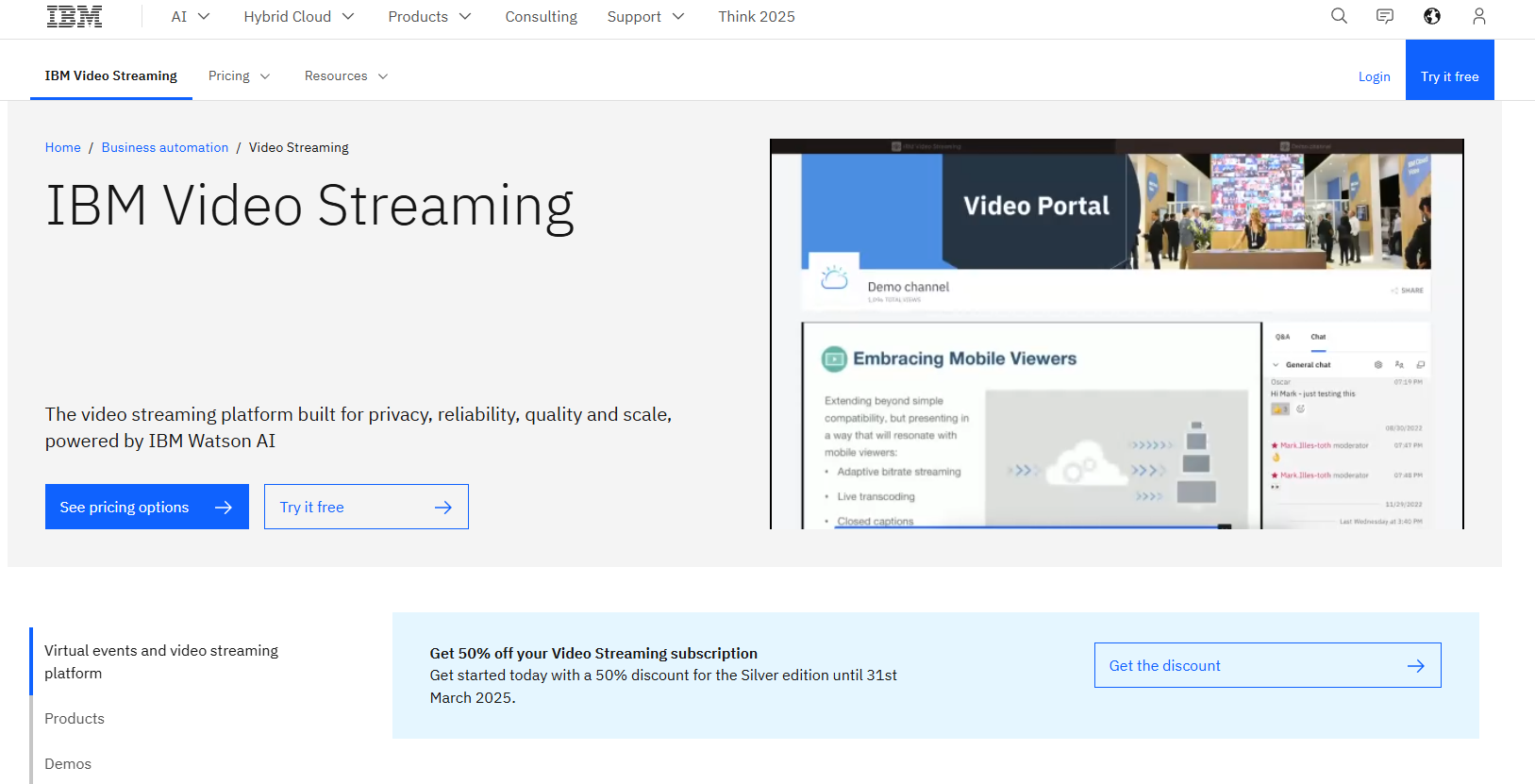The width and height of the screenshot is (1535, 784).
Task: Select Demos in the left side menu
Action: pos(68,763)
